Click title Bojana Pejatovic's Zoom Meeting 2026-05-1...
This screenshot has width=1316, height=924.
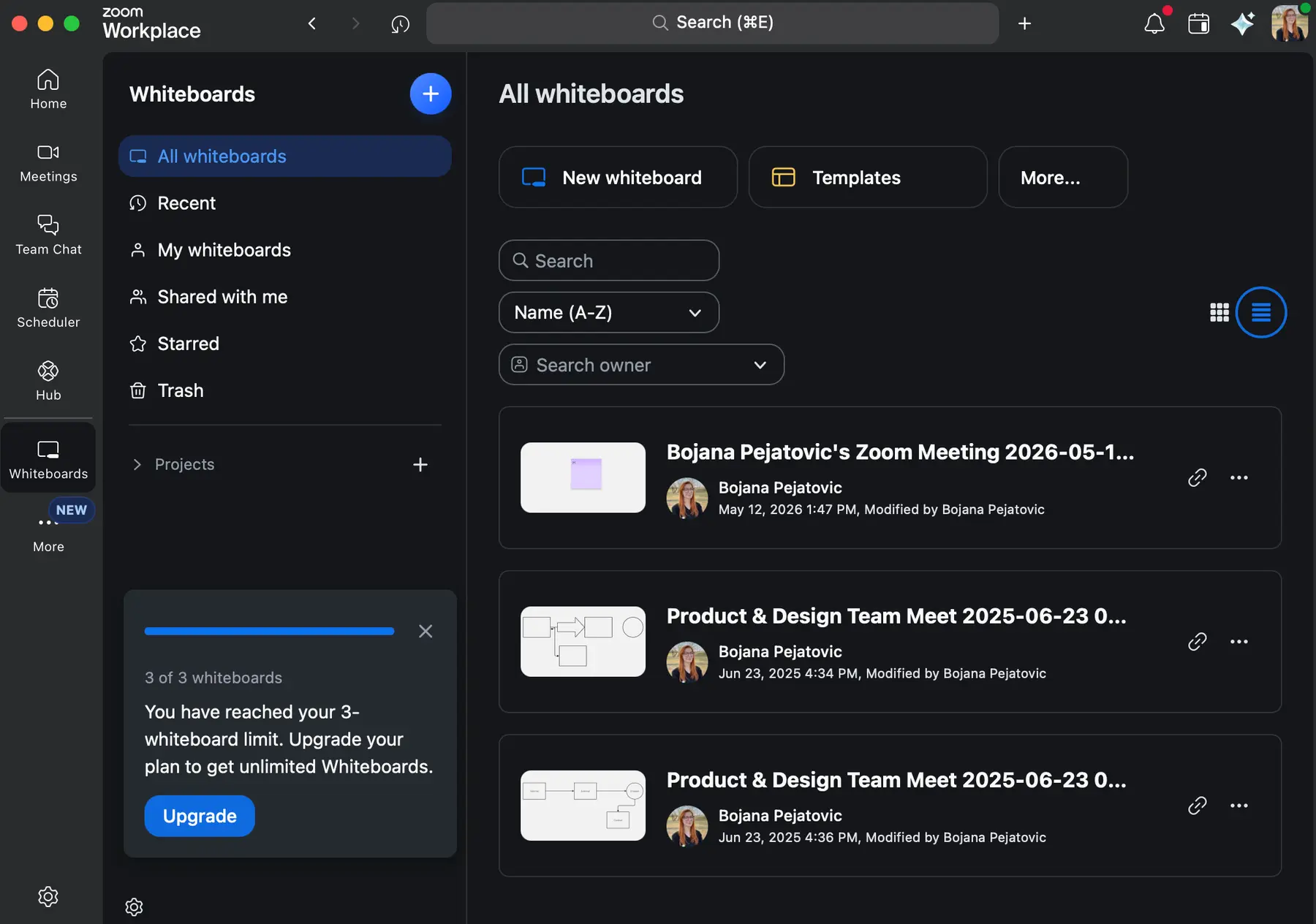pos(900,452)
